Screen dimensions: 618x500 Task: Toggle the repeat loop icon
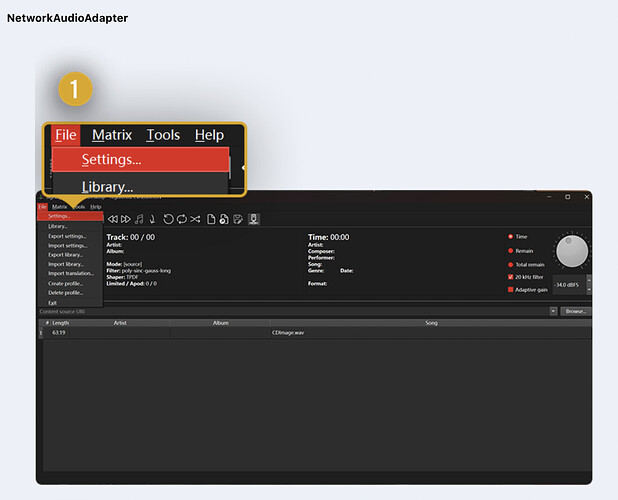182,219
